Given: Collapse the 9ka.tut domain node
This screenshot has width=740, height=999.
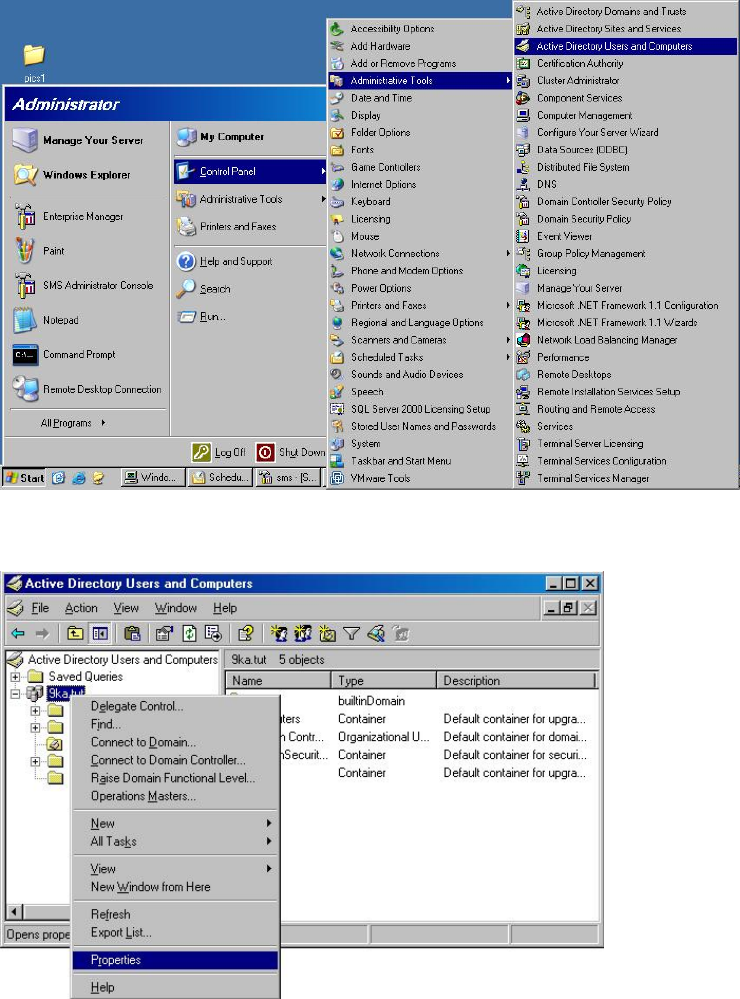Looking at the screenshot, I should (15, 694).
